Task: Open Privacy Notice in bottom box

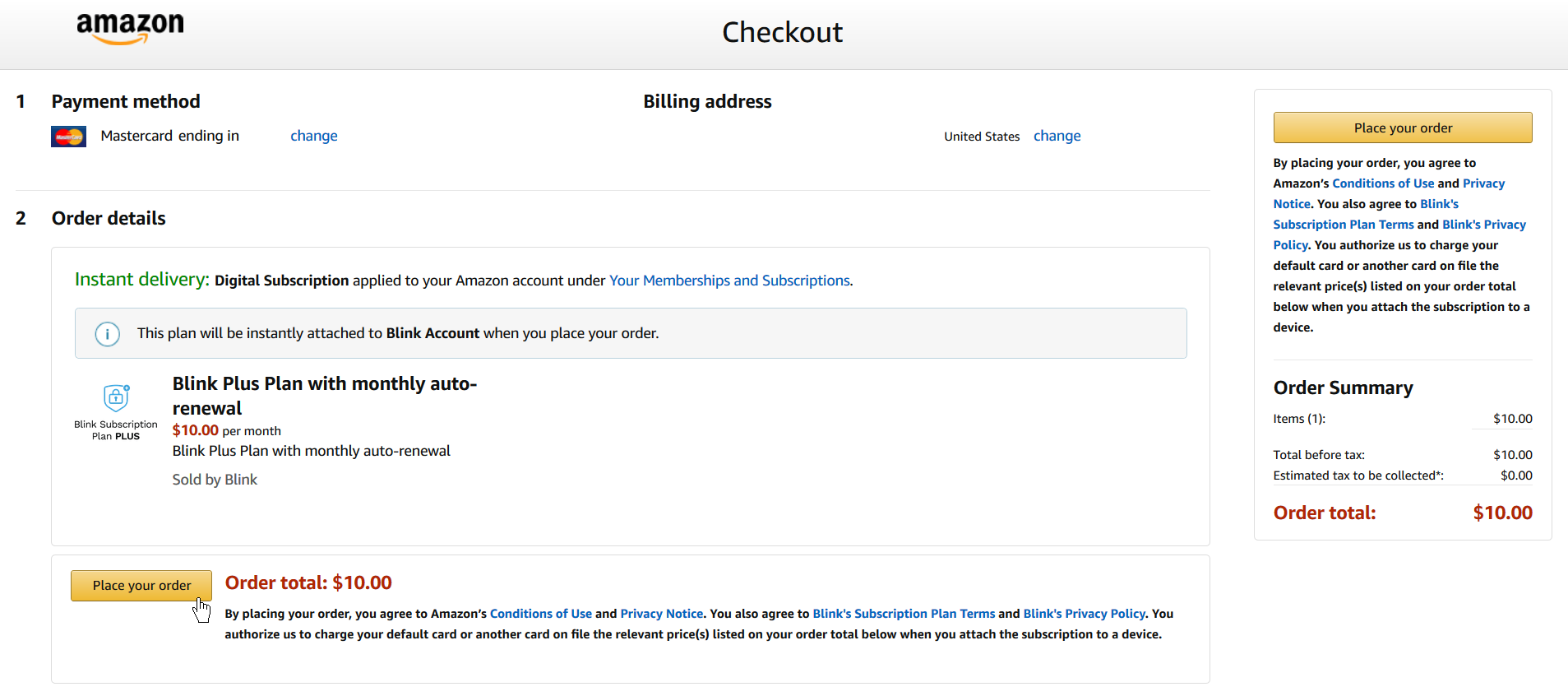Action: 662,614
